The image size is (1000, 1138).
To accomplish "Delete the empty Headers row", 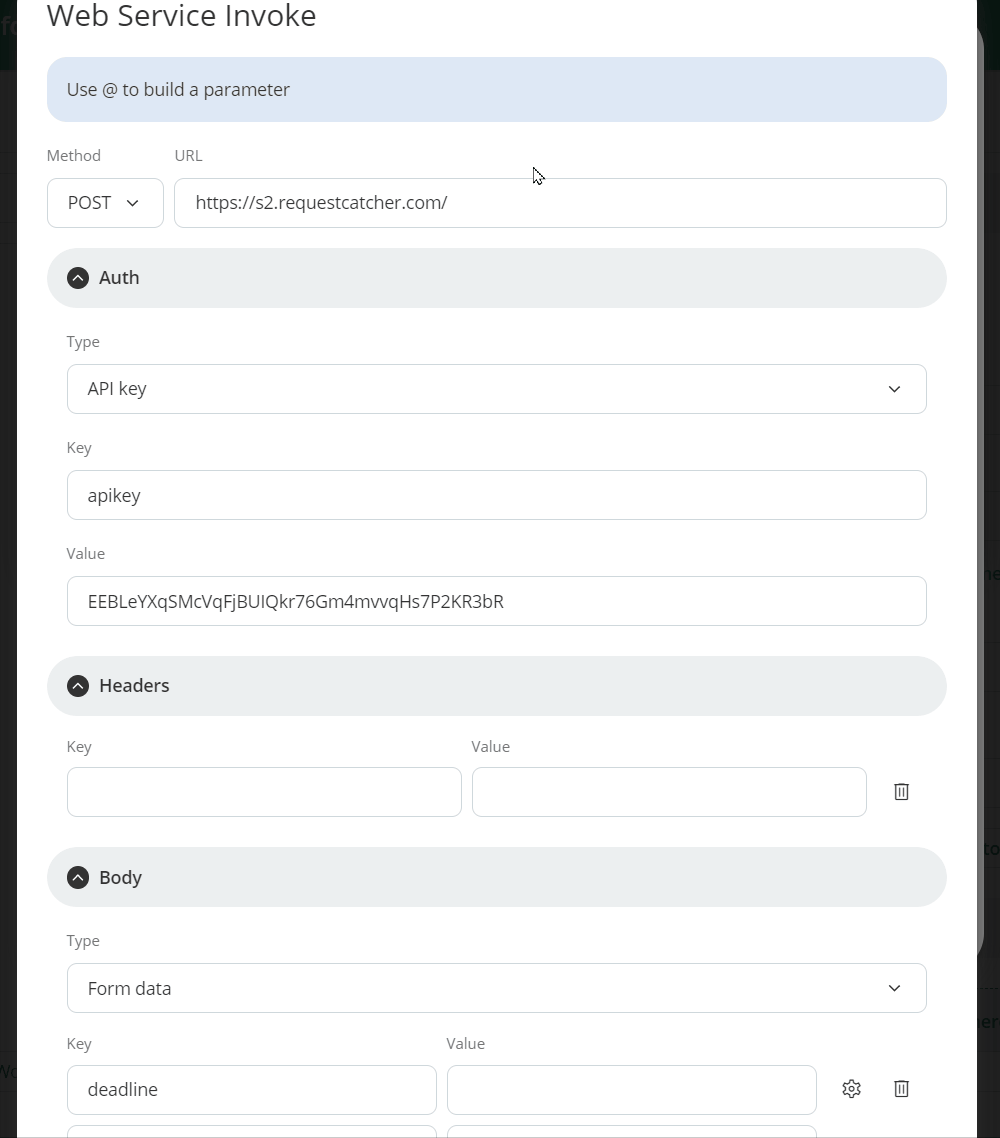I will [x=901, y=791].
